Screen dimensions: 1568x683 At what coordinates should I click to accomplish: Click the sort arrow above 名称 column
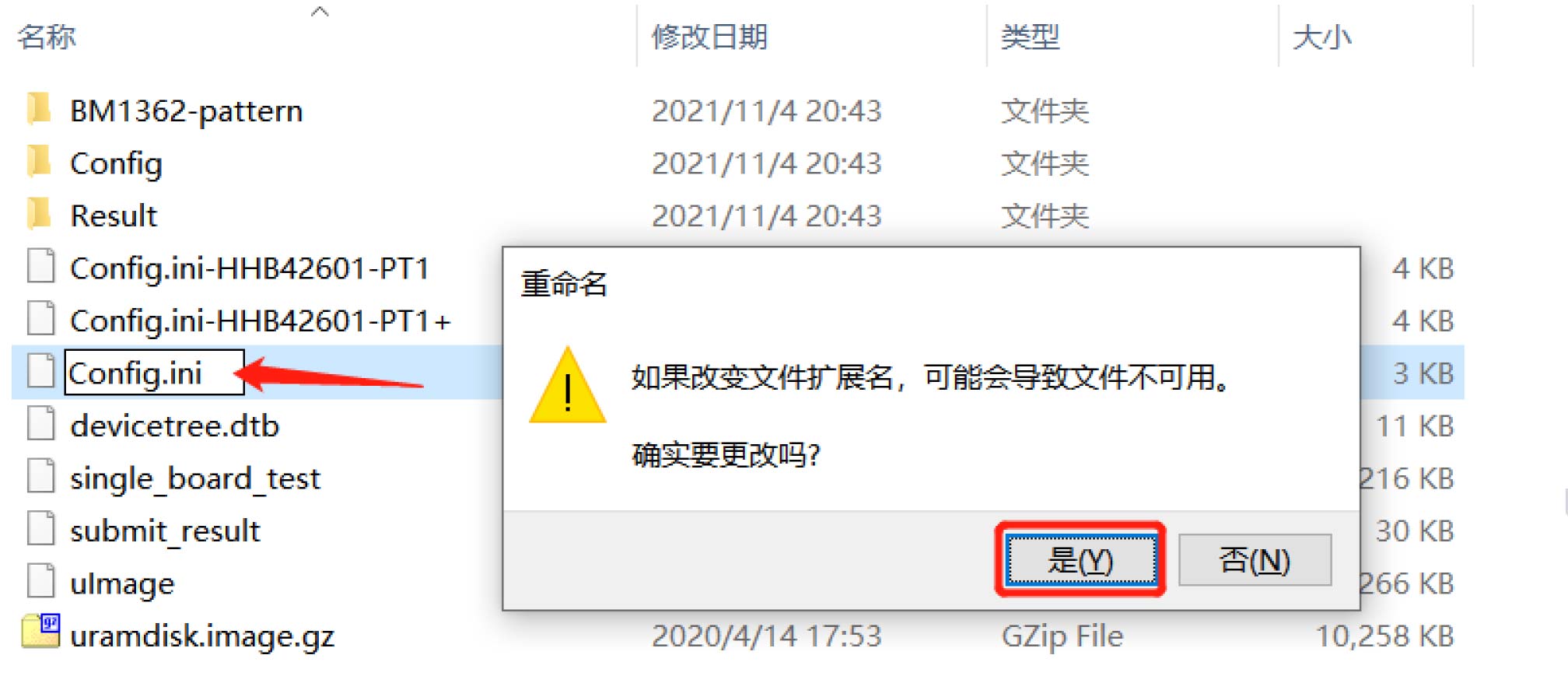320,12
